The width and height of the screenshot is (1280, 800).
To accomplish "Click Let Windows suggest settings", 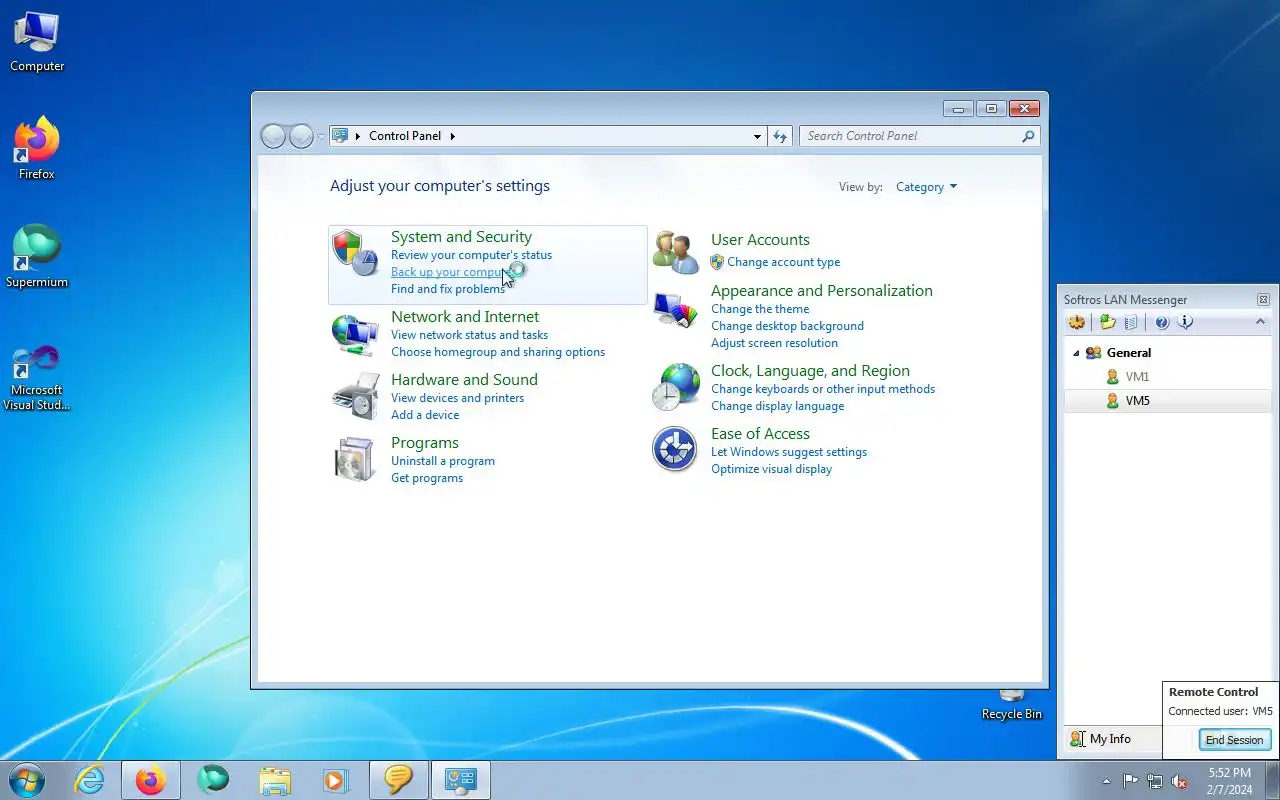I will (x=789, y=452).
